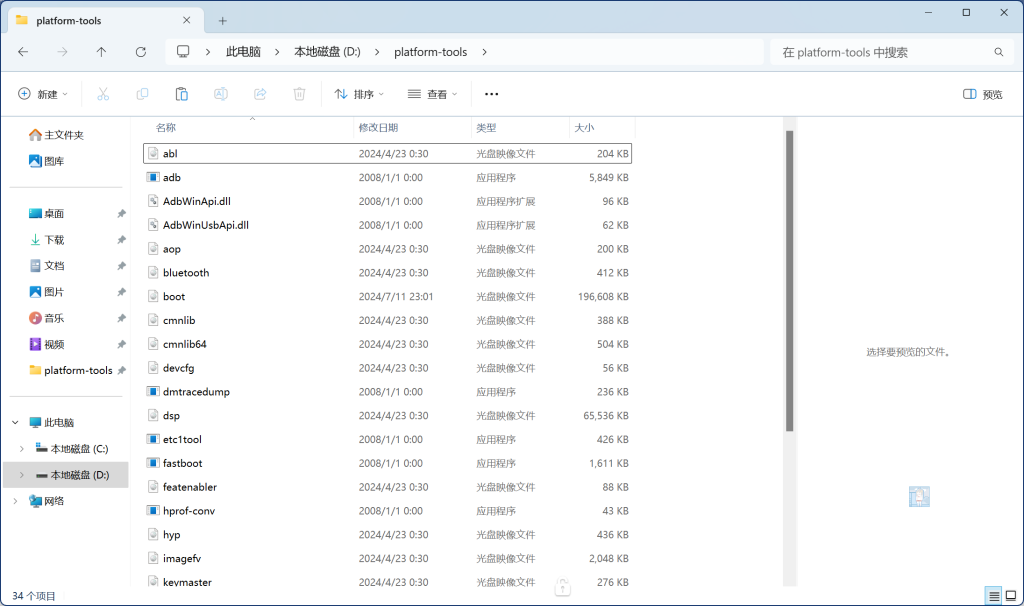Click the Rename icon in toolbar

pyautogui.click(x=221, y=94)
